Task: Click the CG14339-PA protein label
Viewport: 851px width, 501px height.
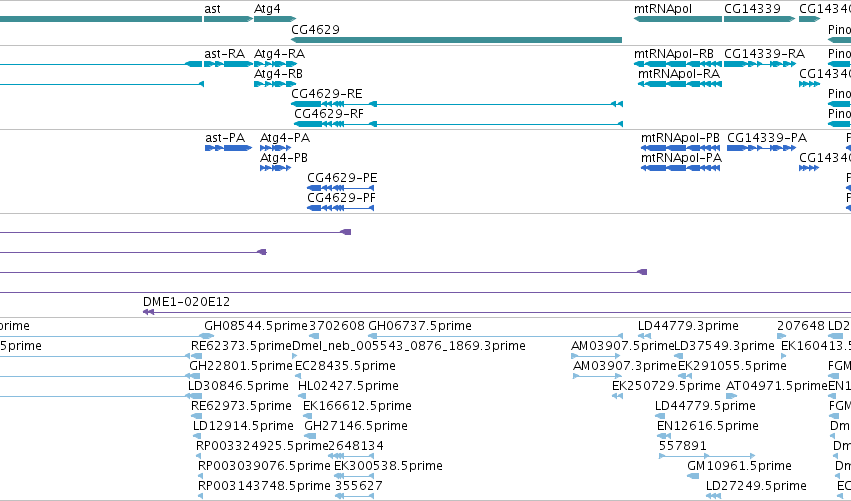Action: coord(767,138)
